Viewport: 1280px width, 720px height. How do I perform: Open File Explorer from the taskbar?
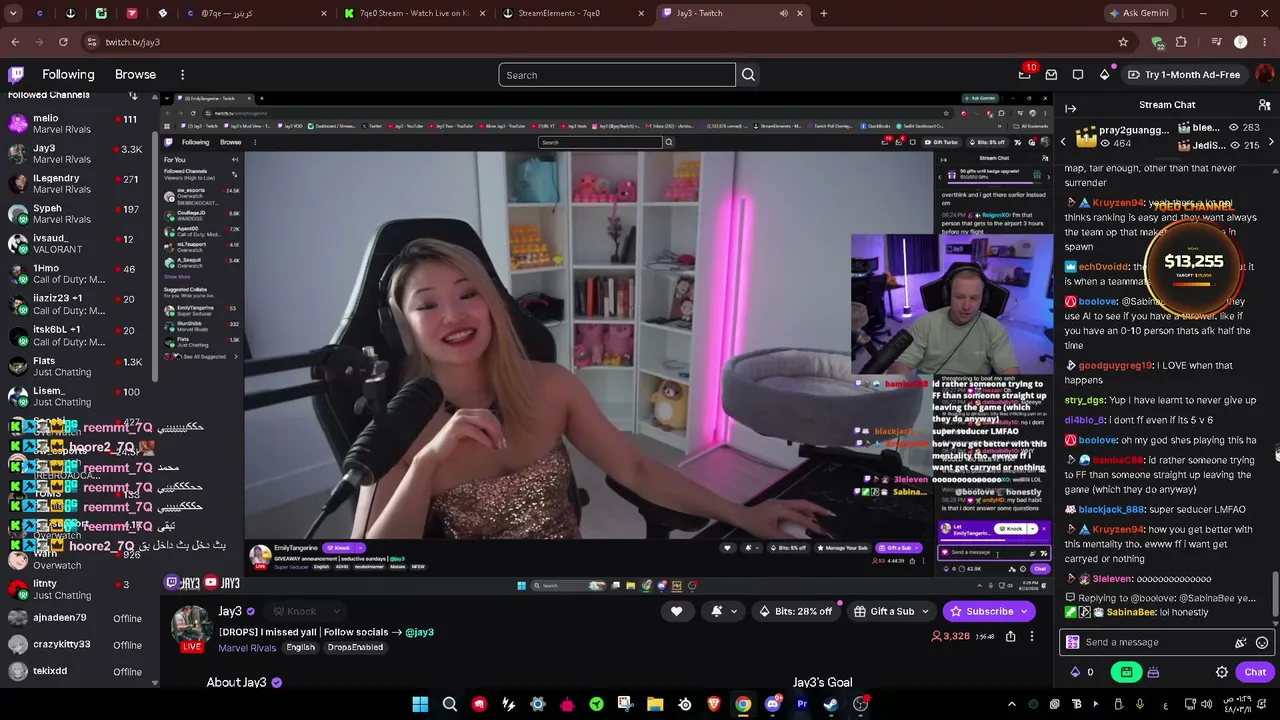pos(655,704)
